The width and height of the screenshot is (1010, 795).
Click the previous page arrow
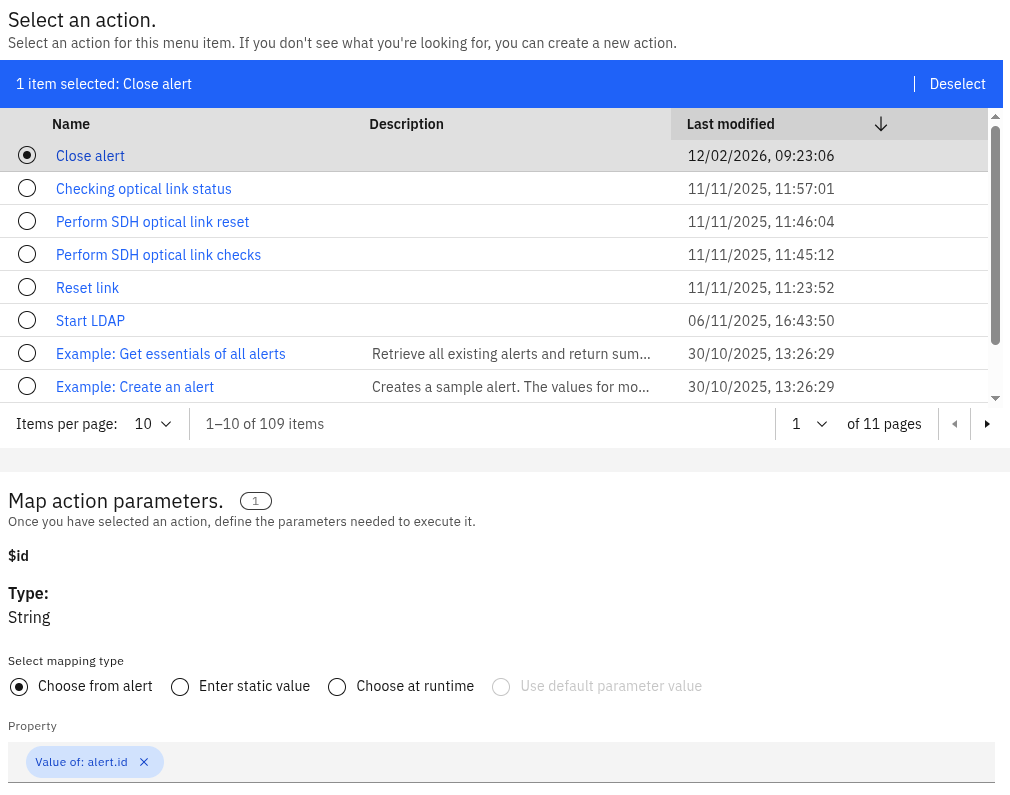pos(954,424)
